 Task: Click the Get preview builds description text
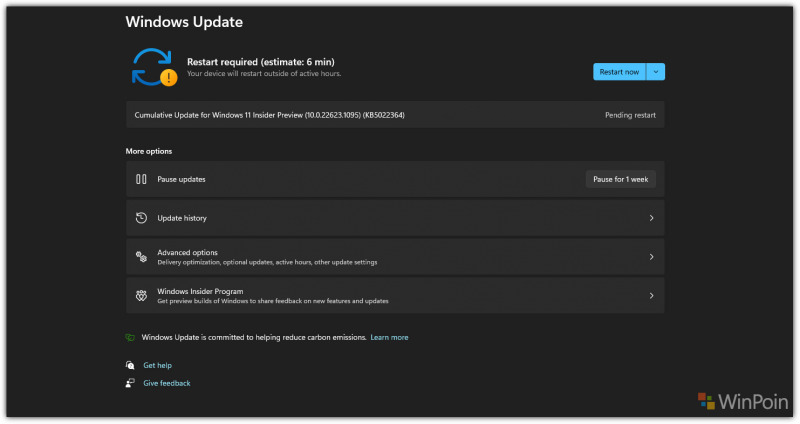273,301
